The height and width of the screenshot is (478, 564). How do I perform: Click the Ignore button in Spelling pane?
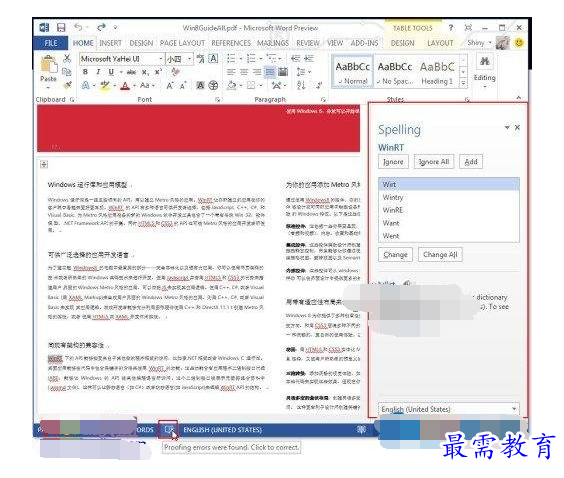[x=393, y=162]
